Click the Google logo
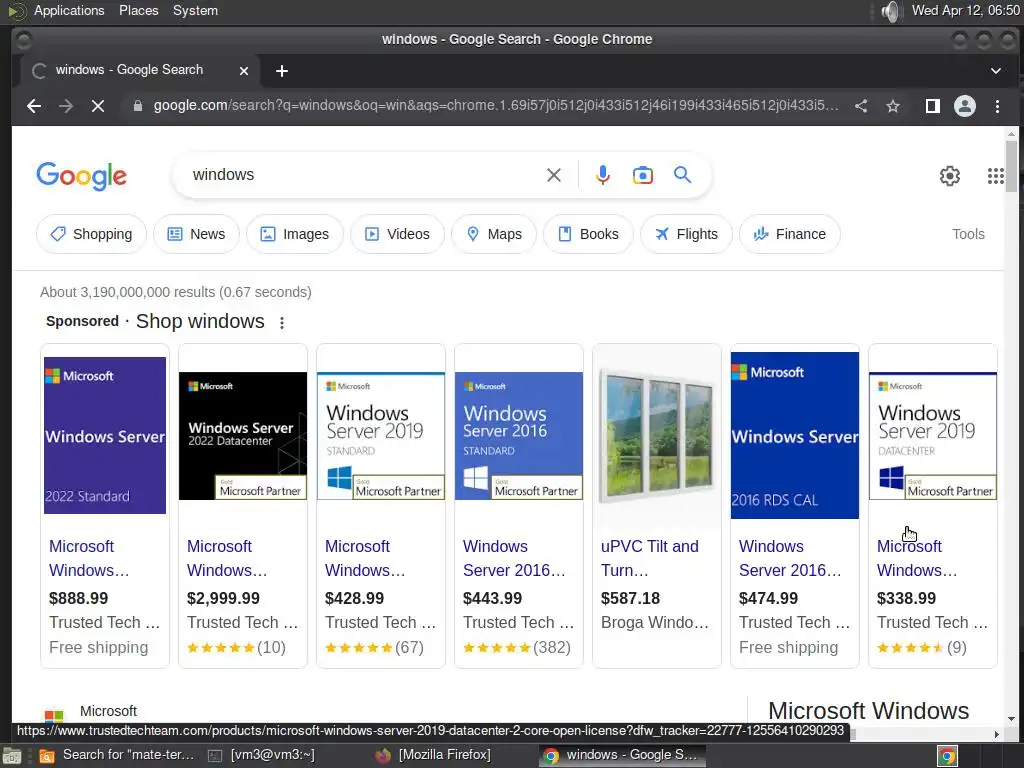This screenshot has width=1024, height=768. (82, 176)
